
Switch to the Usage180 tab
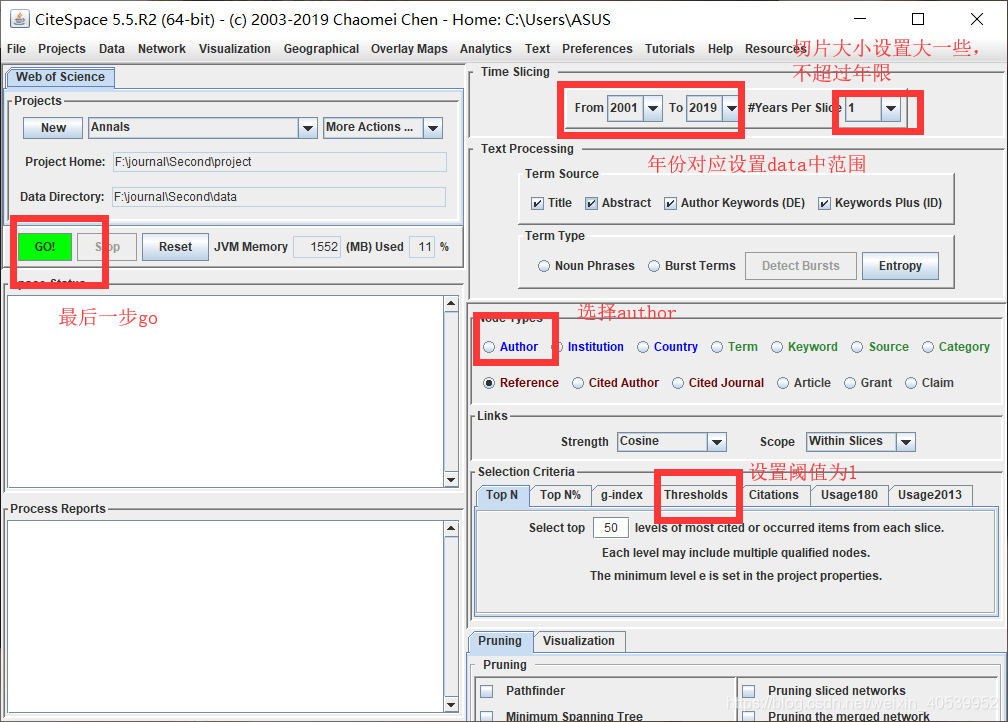849,495
